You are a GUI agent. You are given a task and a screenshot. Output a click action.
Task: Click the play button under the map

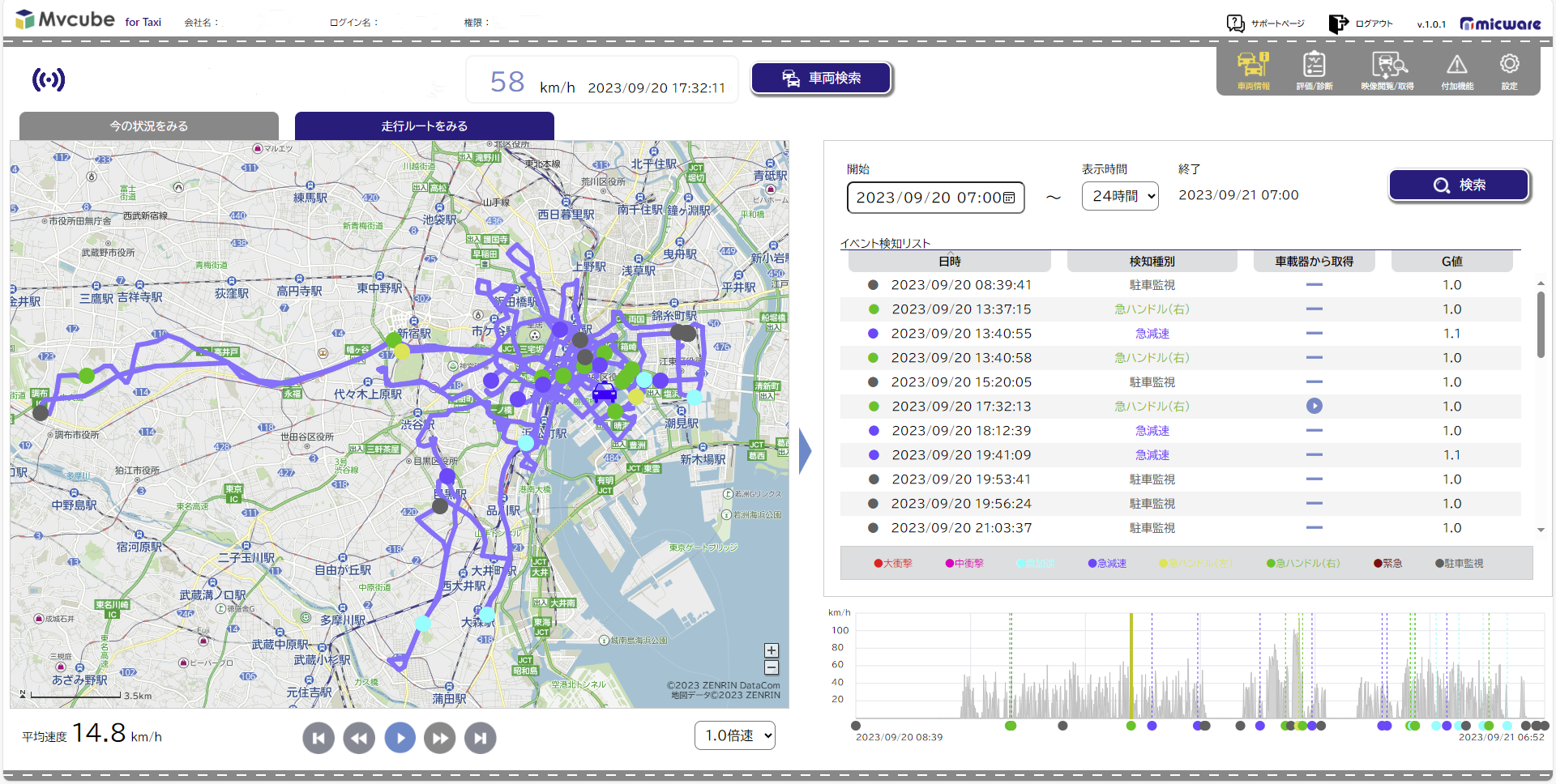click(x=400, y=738)
